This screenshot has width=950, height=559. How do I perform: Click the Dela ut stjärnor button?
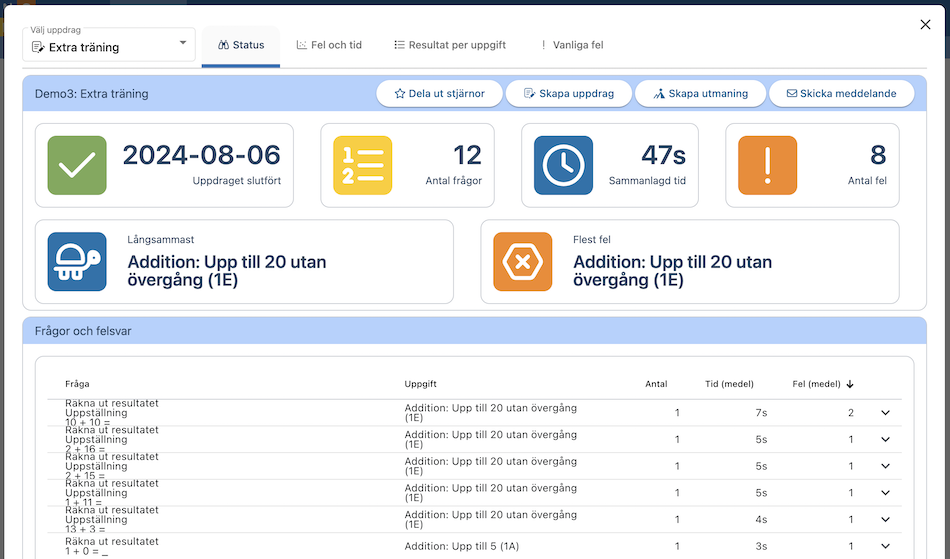coord(439,94)
